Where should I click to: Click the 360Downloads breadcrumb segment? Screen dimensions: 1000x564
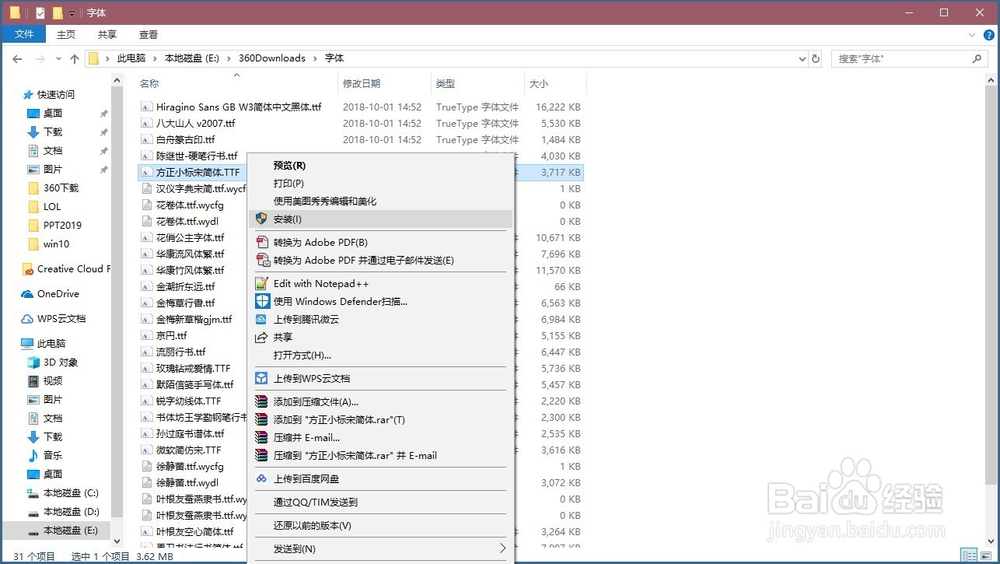(x=272, y=58)
